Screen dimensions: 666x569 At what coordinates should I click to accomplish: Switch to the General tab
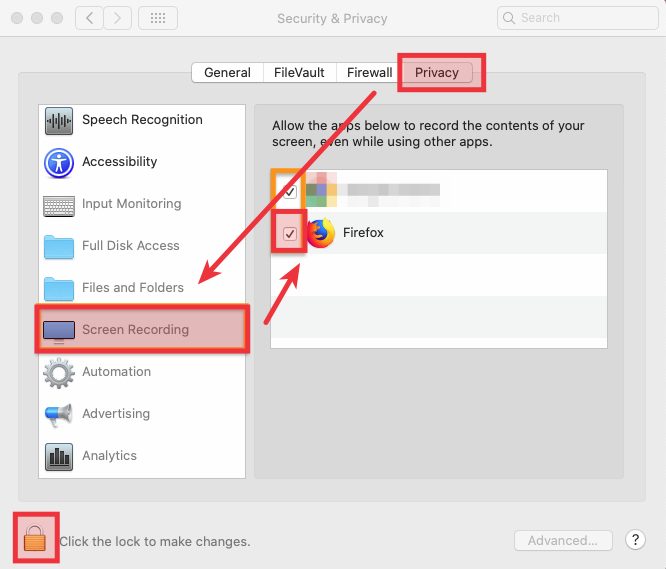[227, 73]
